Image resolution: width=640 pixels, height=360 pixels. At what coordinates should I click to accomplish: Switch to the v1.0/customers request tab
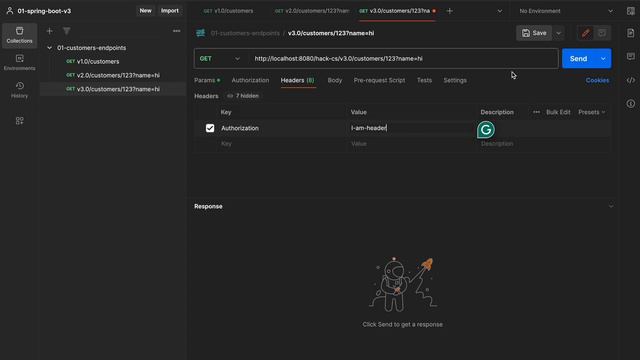(229, 11)
